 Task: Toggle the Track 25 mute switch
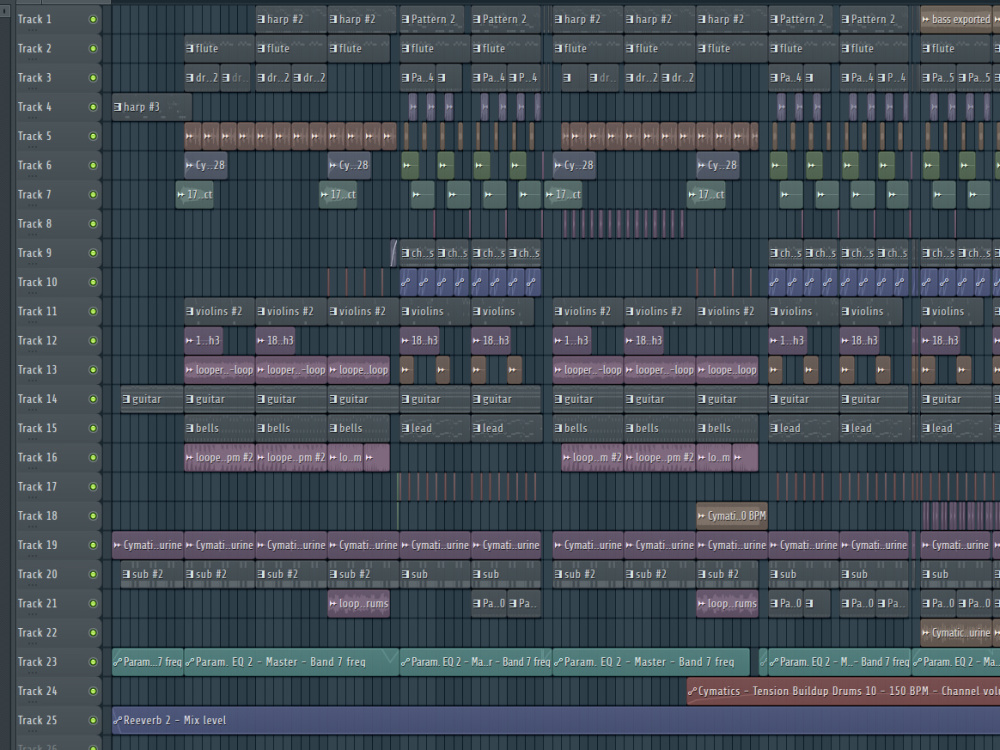93,720
